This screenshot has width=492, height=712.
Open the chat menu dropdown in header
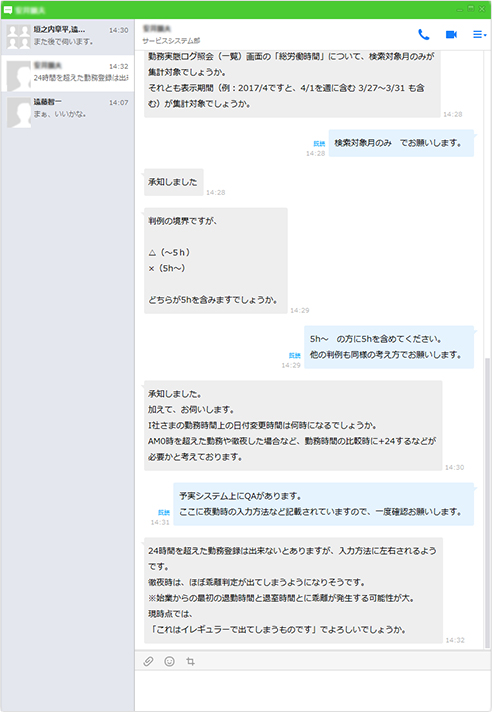[479, 35]
